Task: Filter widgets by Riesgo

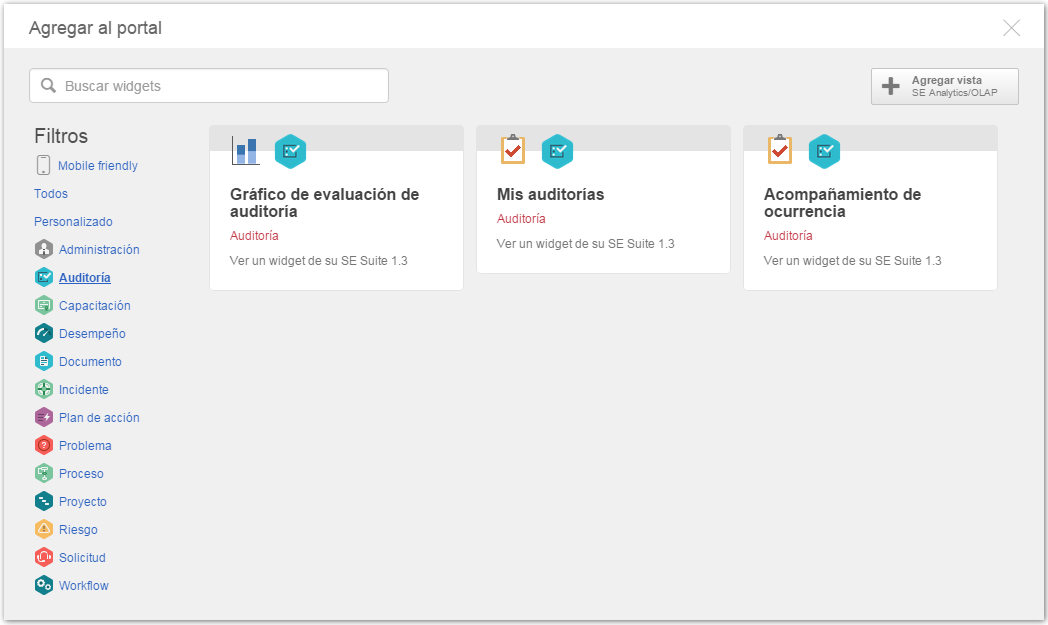Action: 78,530
